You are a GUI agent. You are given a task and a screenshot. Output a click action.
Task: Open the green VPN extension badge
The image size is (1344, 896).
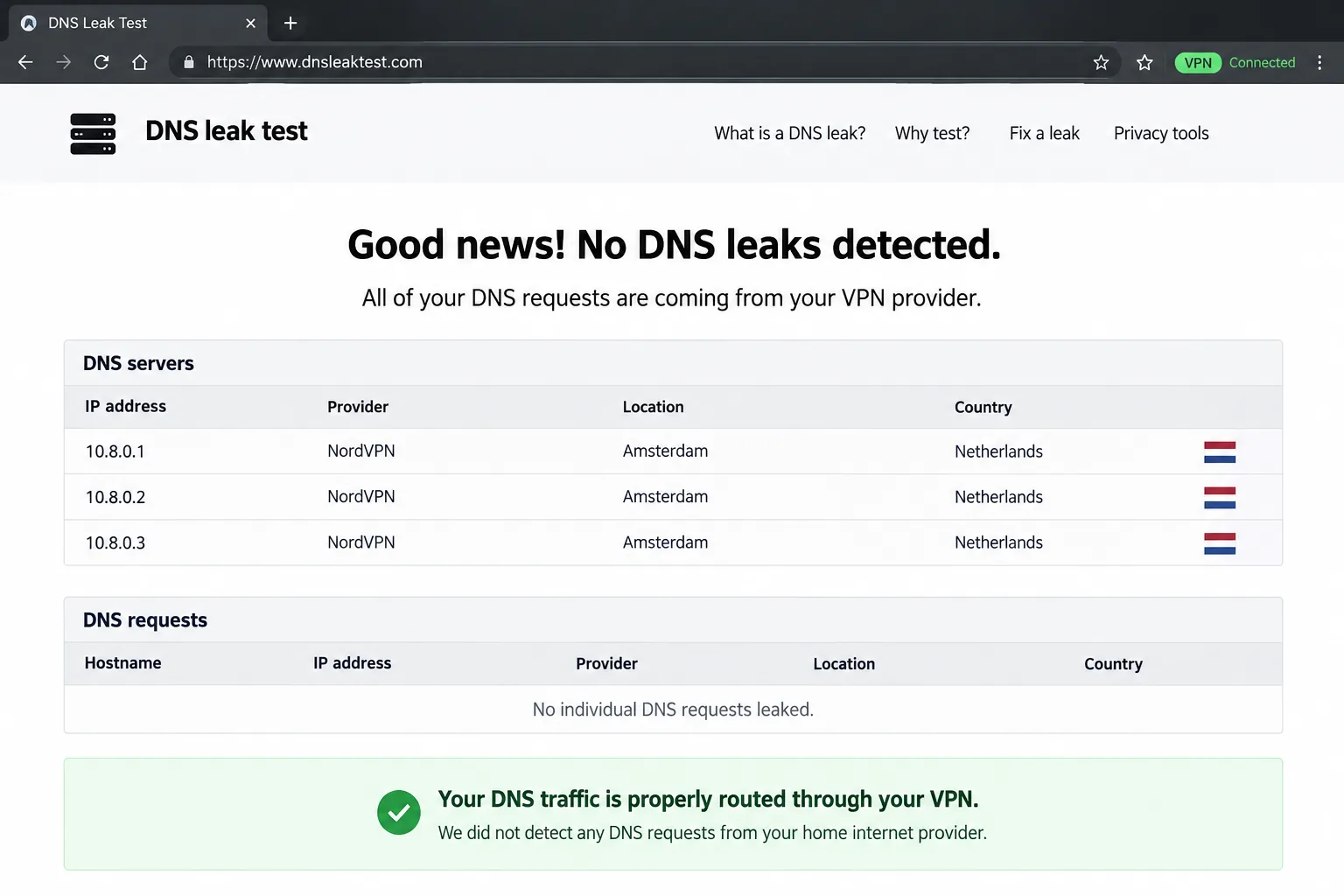[1198, 62]
